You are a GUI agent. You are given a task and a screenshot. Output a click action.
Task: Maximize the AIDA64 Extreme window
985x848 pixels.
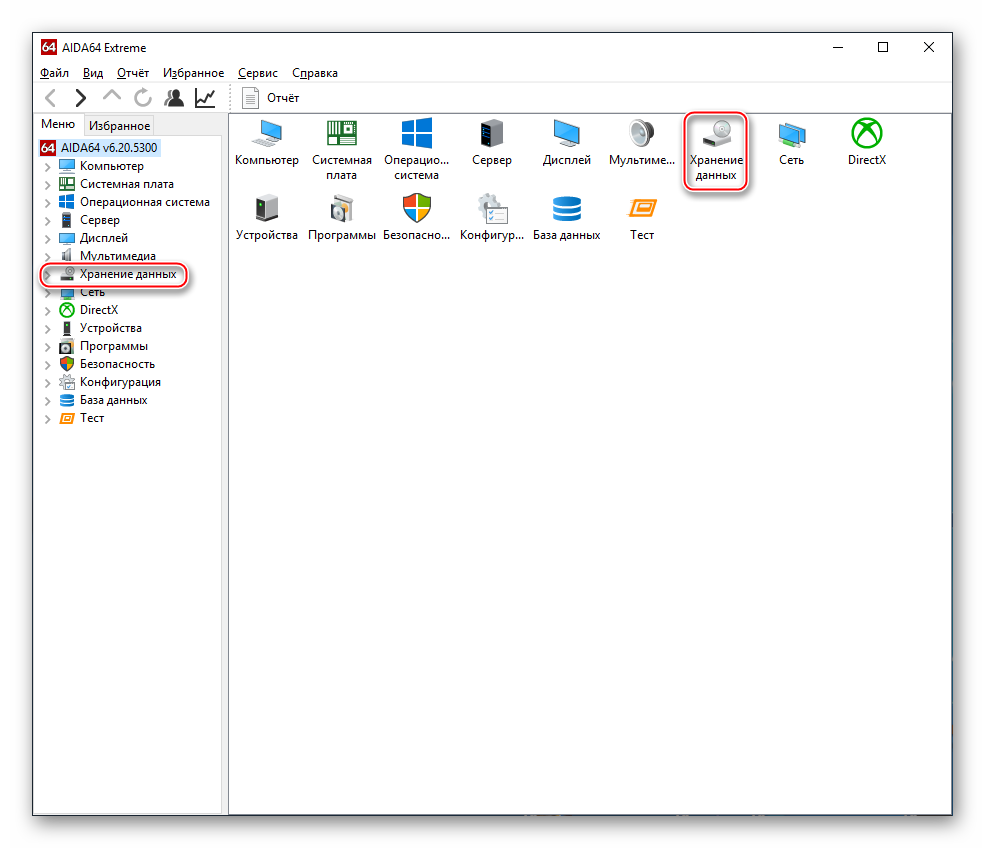(x=883, y=47)
